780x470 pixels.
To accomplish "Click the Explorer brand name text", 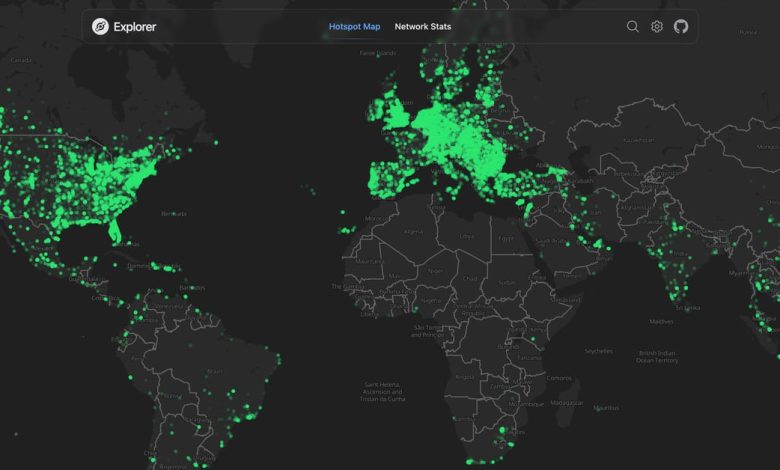I will [x=136, y=27].
